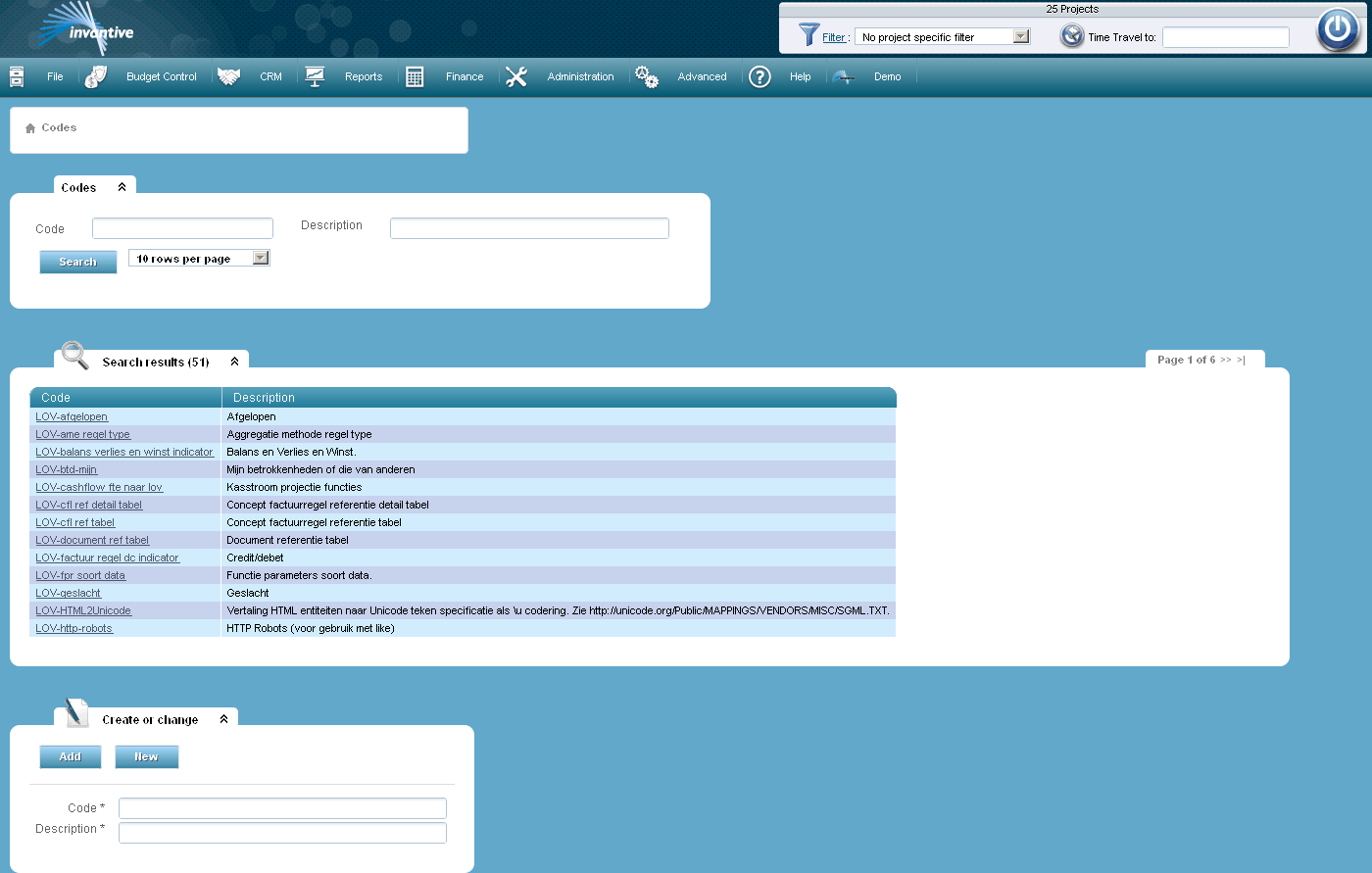This screenshot has height=873, width=1372.
Task: Click the Advanced gears icon
Action: [x=647, y=76]
